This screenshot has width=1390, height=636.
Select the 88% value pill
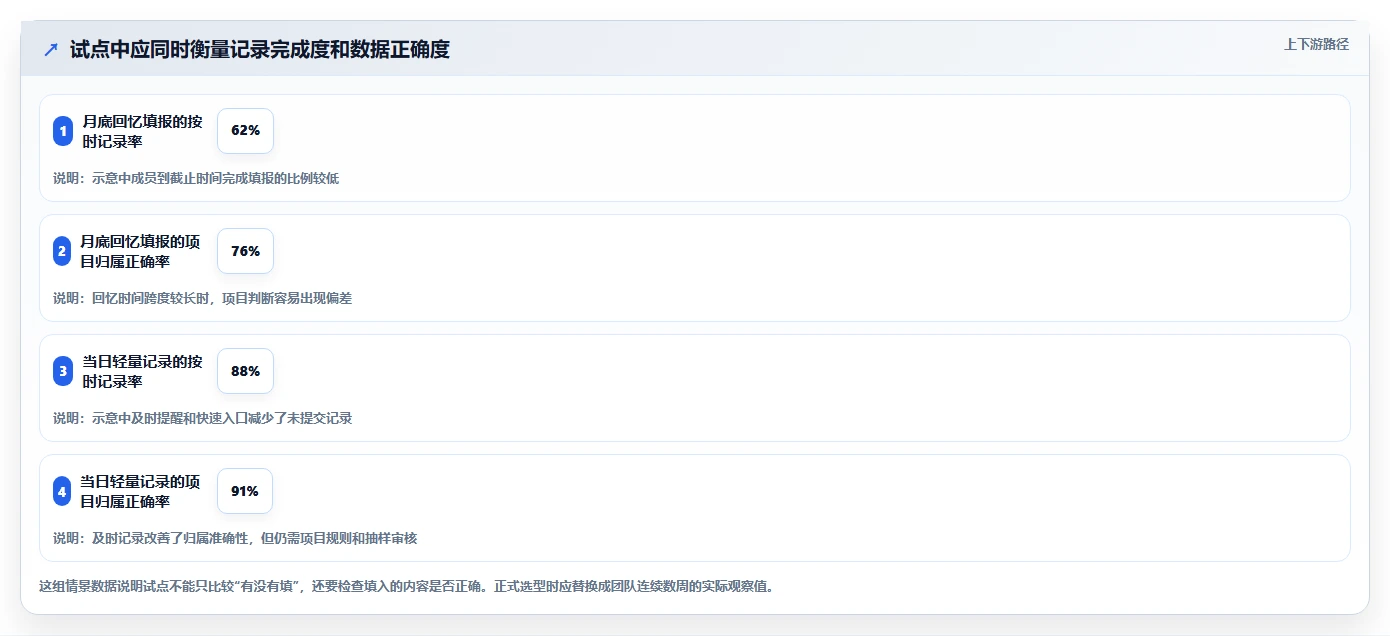[x=245, y=371]
